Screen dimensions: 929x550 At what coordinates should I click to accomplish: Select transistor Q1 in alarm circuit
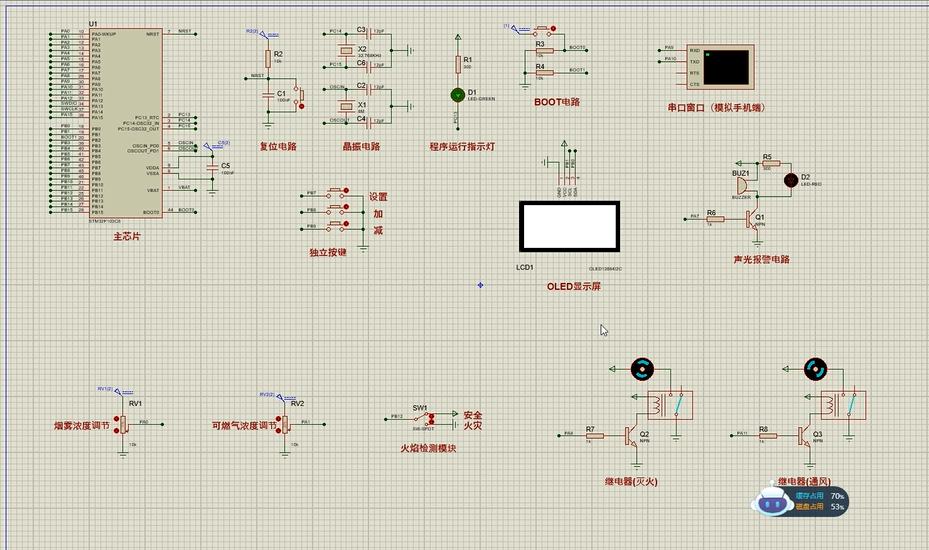(754, 220)
